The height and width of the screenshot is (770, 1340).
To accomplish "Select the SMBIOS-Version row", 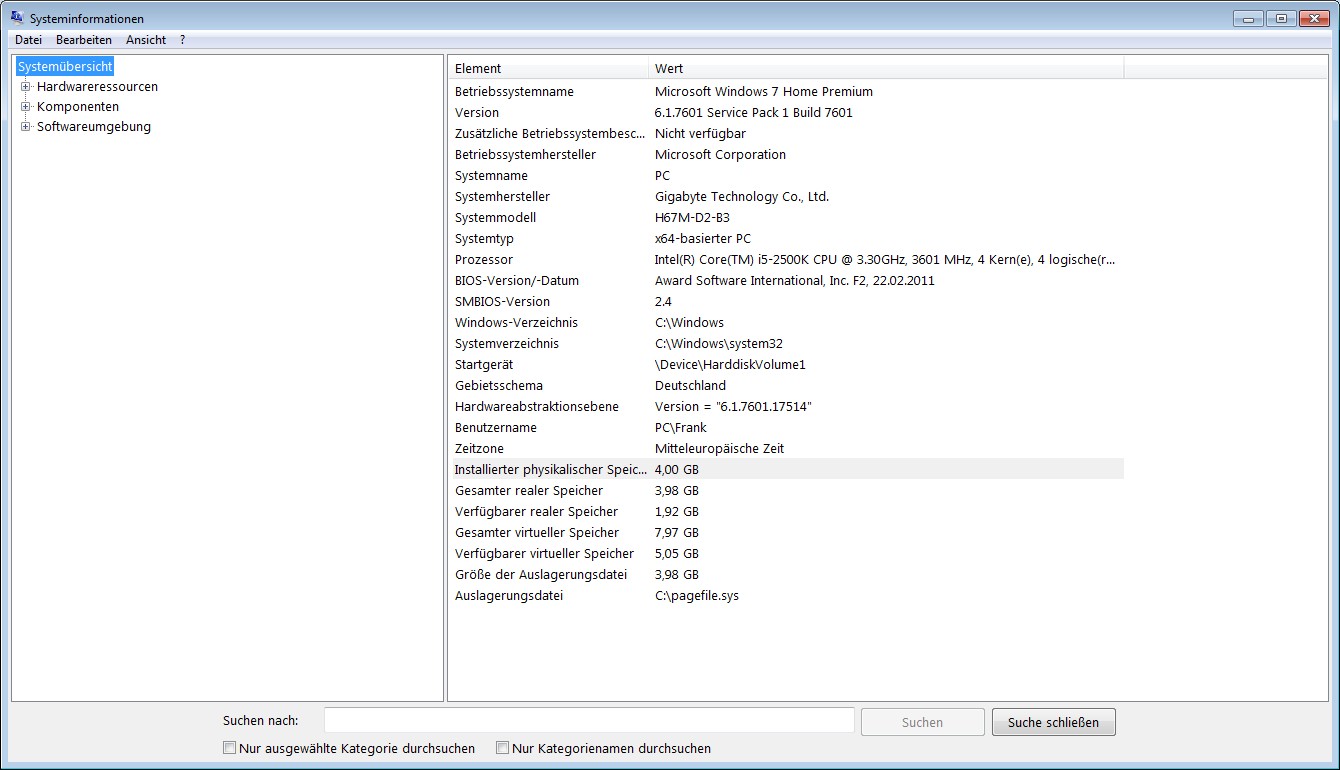I will tap(786, 301).
